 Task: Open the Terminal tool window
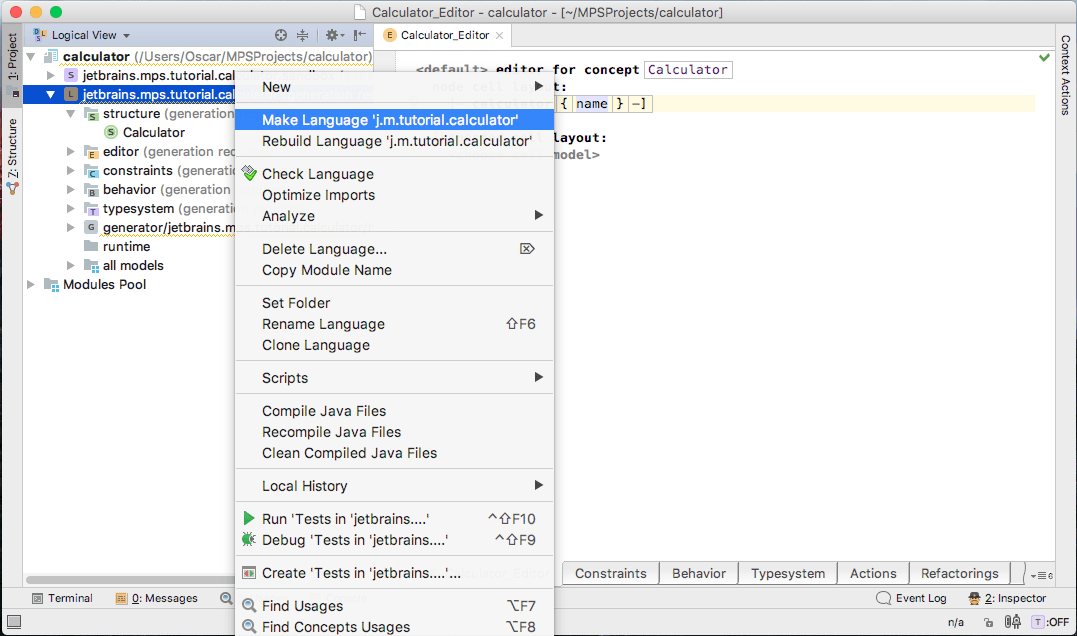pyautogui.click(x=62, y=598)
